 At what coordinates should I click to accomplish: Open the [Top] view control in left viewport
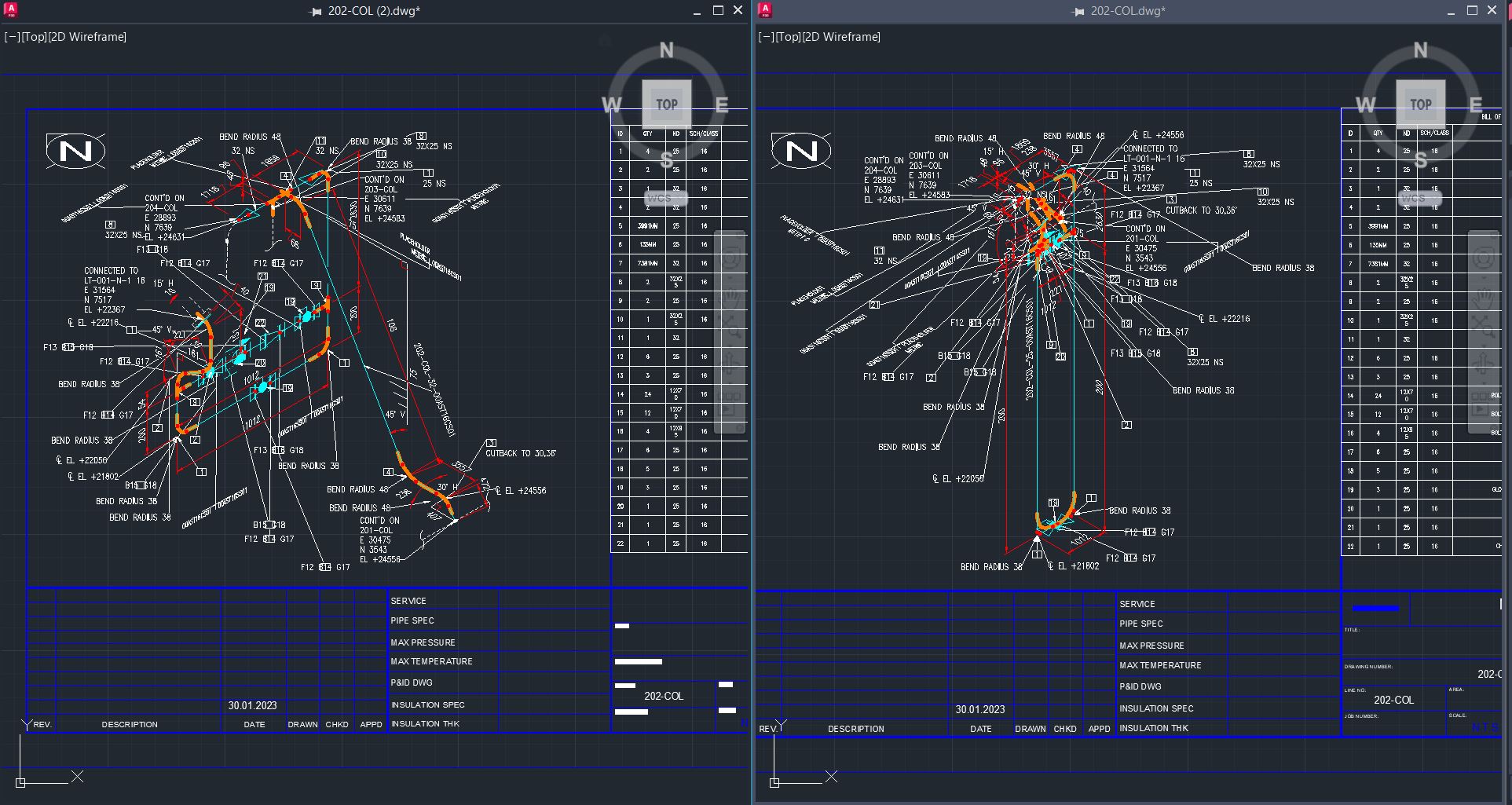coord(35,37)
